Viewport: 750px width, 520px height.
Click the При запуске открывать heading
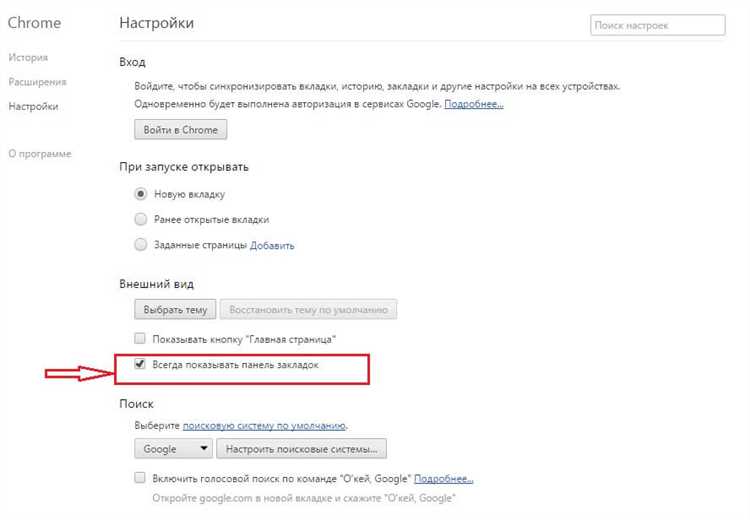[184, 167]
